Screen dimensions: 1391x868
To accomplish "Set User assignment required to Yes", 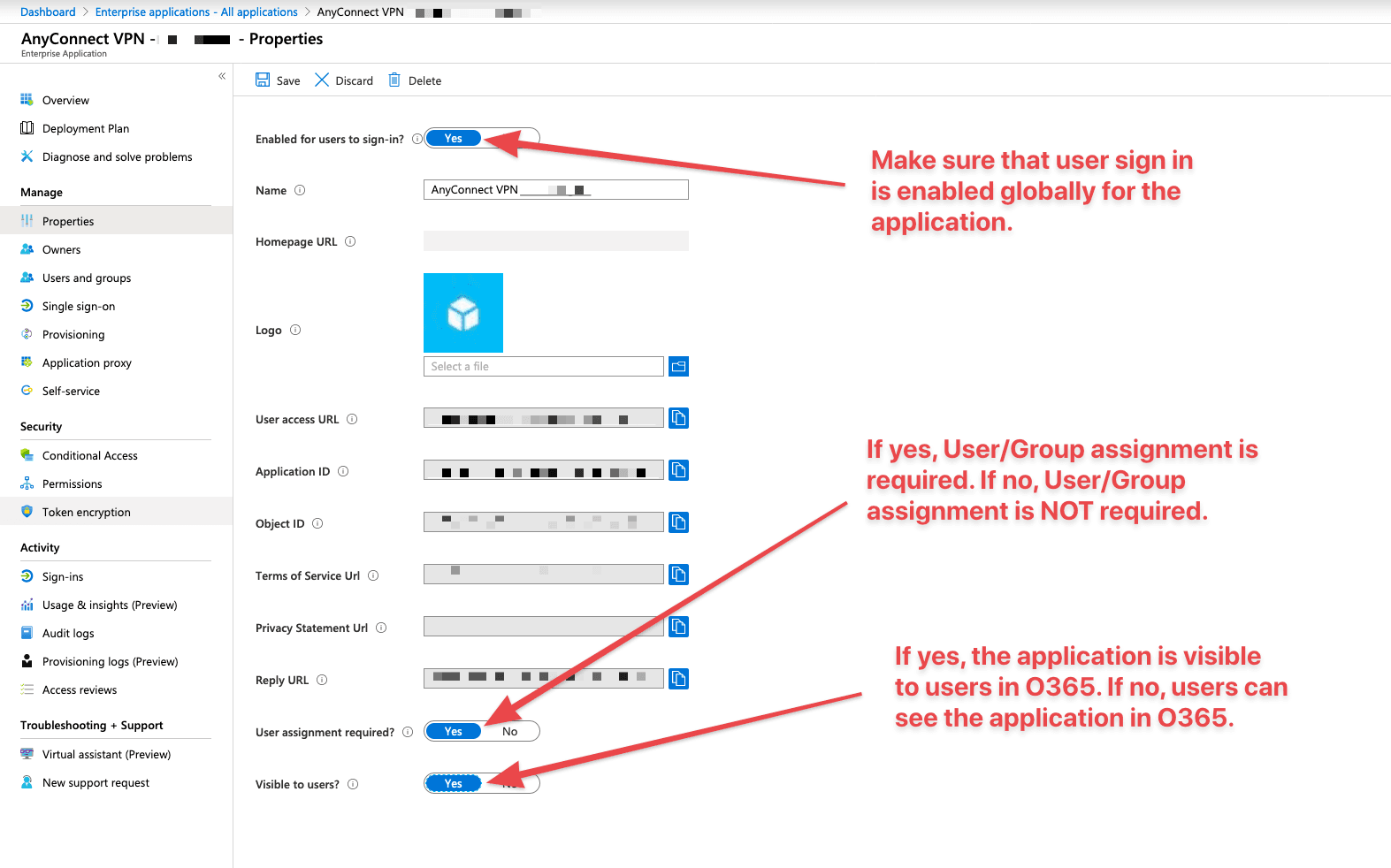I will click(453, 731).
